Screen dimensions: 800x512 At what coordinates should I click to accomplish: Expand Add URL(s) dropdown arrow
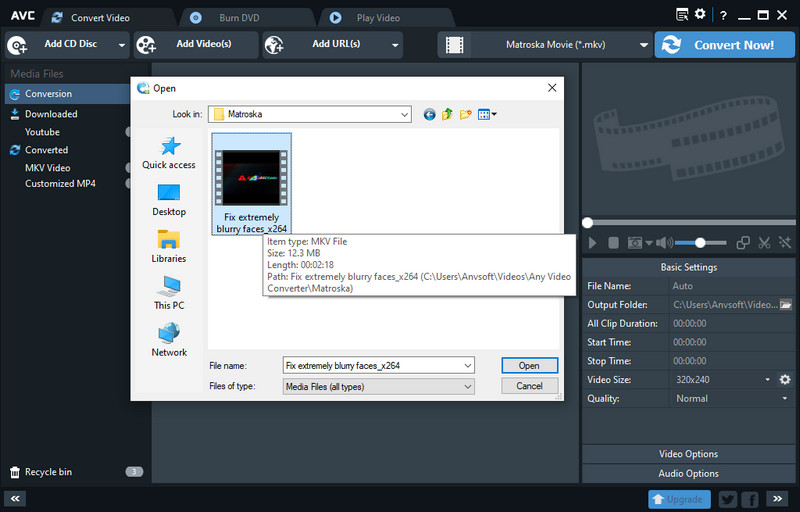pos(395,45)
